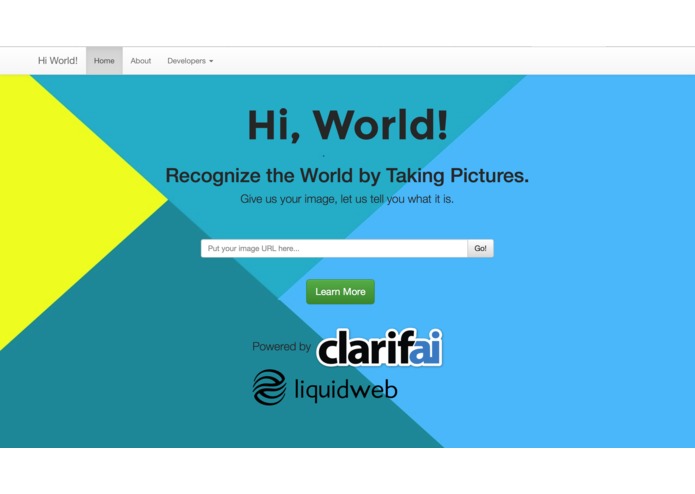
Task: Click the green Learn More button
Action: (340, 292)
